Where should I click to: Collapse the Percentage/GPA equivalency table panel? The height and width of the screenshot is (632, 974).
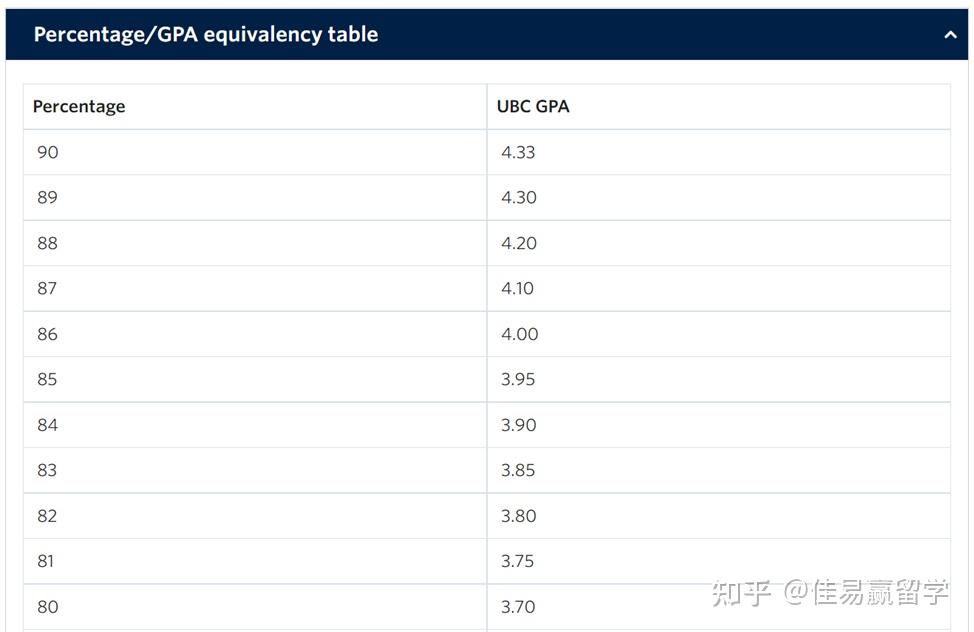[949, 34]
